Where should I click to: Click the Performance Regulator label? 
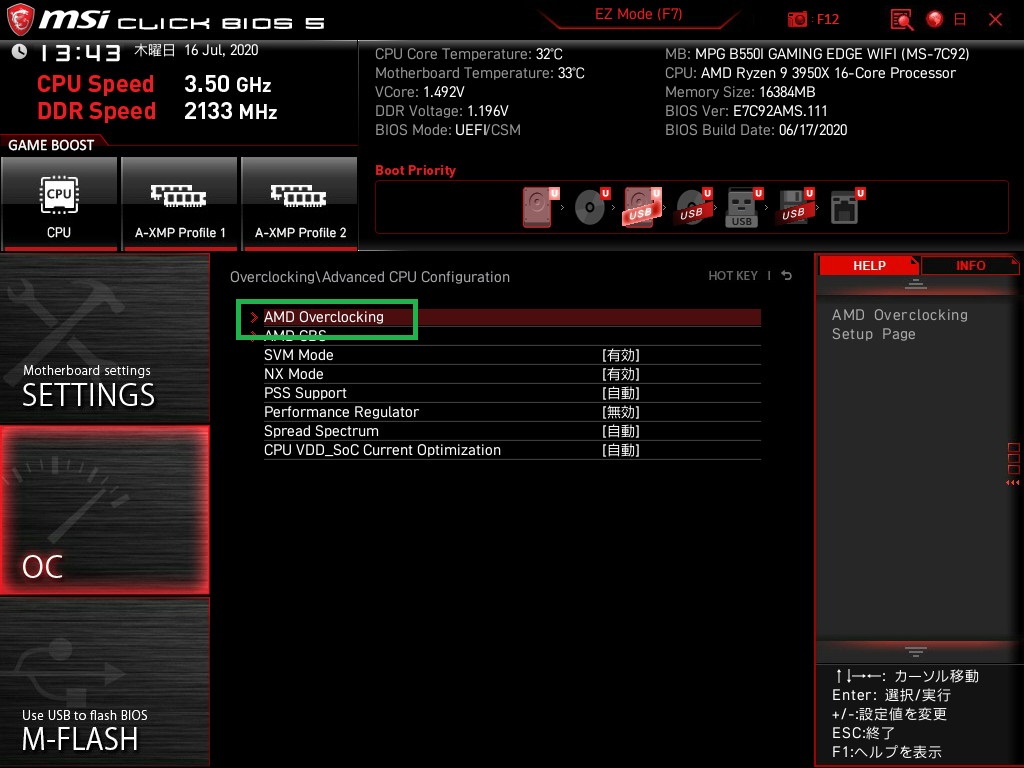(341, 412)
